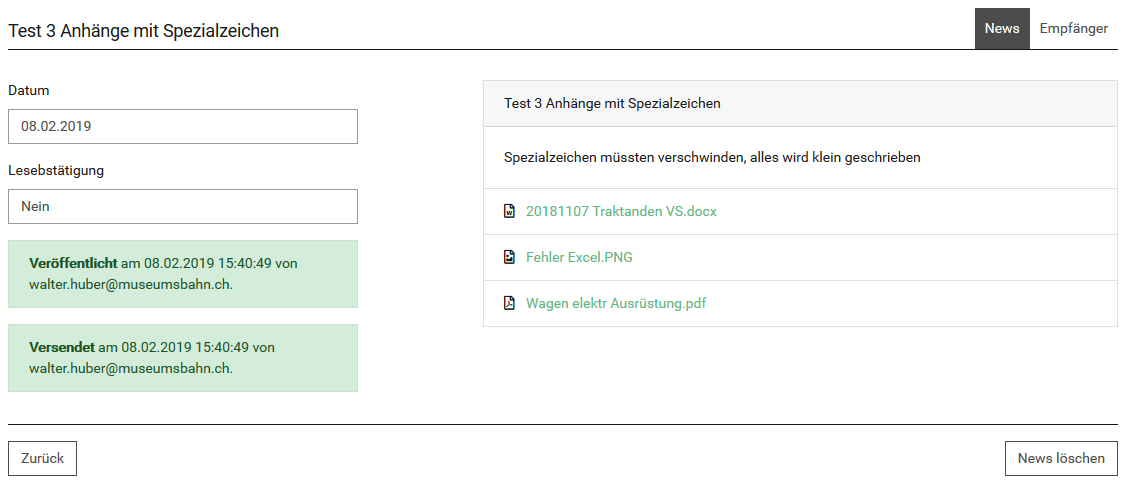Open the Fehler Excel.PNG attachment link
Image resolution: width=1134 pixels, height=490 pixels.
pyautogui.click(x=579, y=257)
